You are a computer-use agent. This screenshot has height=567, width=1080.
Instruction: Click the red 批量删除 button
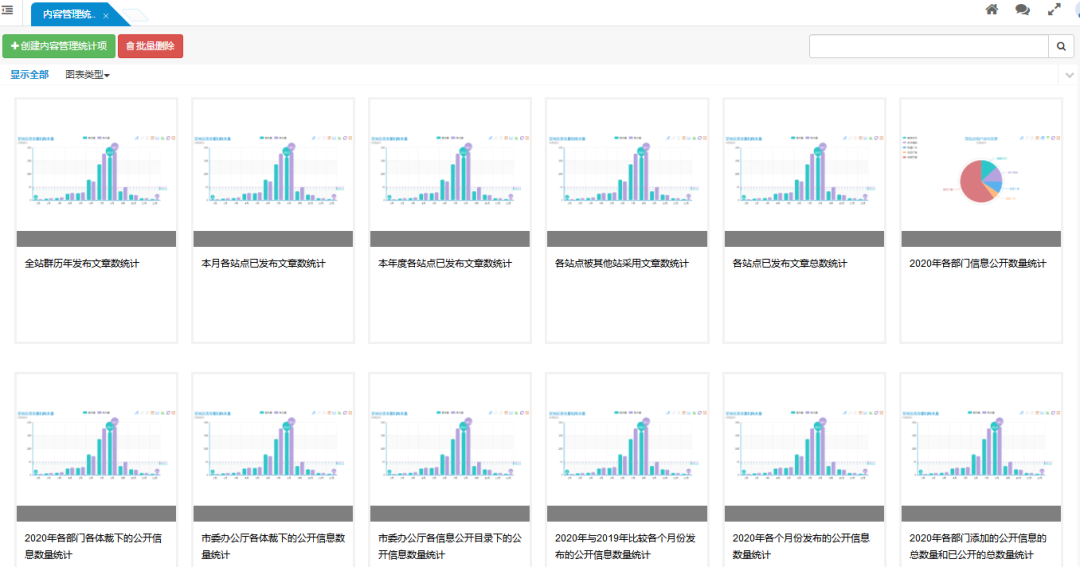(150, 47)
